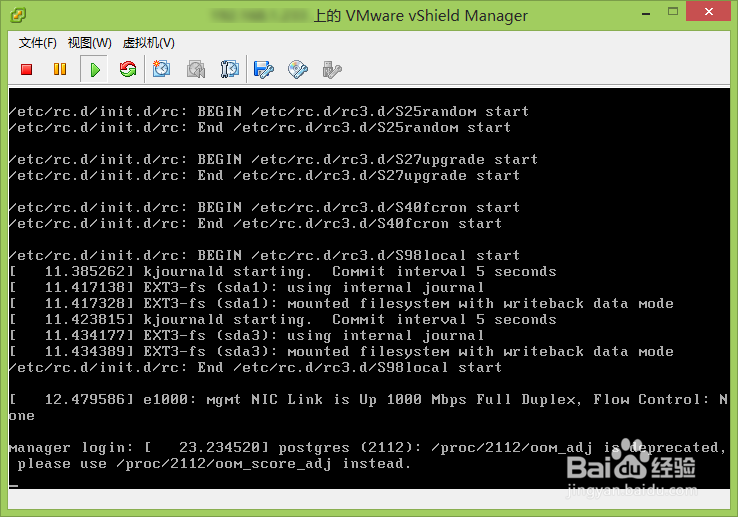738x517 pixels.
Task: Click the 'BEGIN /etc/rc.d/rc3.d/S40fcron start' line
Action: (265, 207)
